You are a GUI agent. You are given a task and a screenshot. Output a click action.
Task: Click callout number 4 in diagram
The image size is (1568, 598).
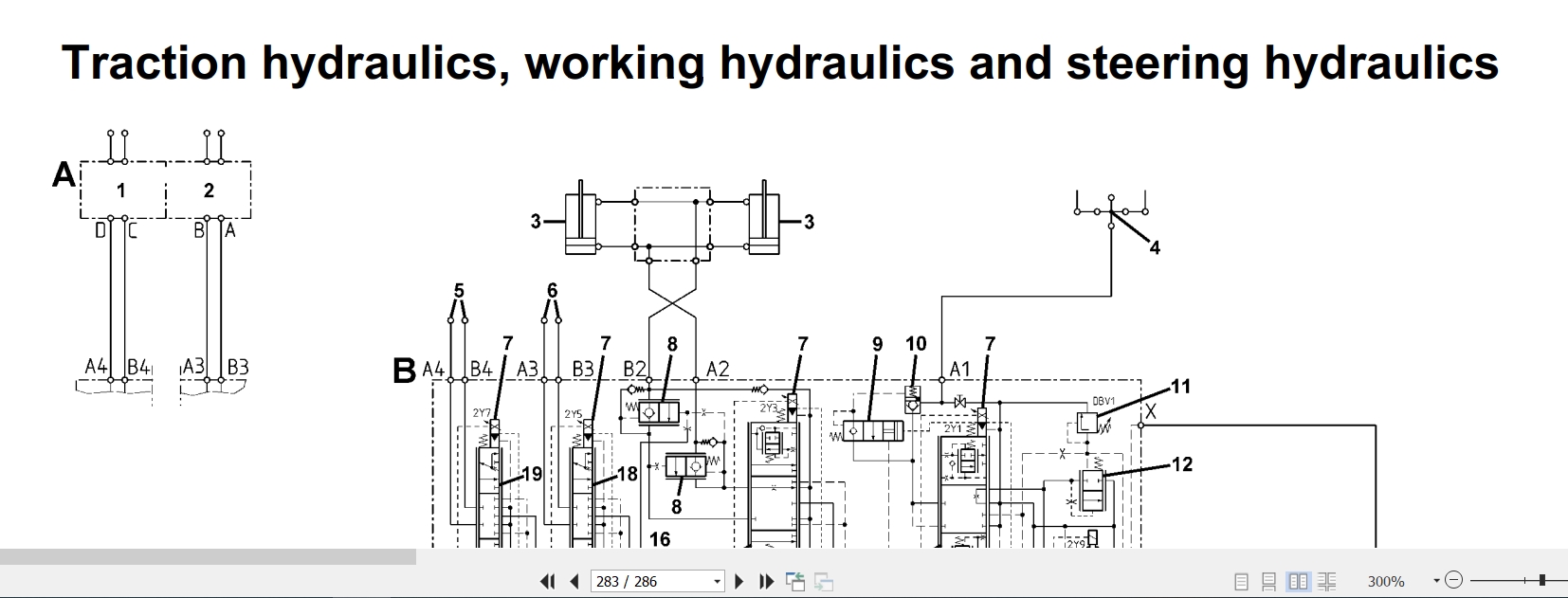click(1155, 247)
